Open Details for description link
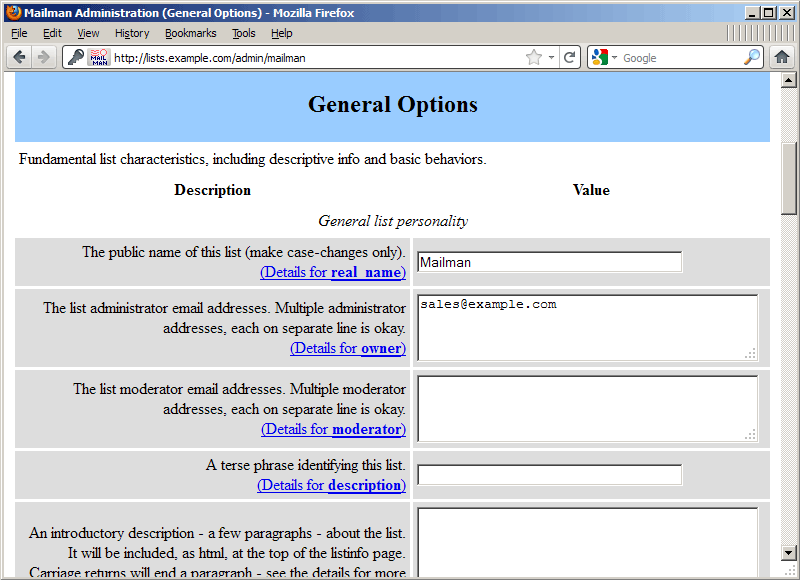Image resolution: width=800 pixels, height=580 pixels. coord(331,485)
